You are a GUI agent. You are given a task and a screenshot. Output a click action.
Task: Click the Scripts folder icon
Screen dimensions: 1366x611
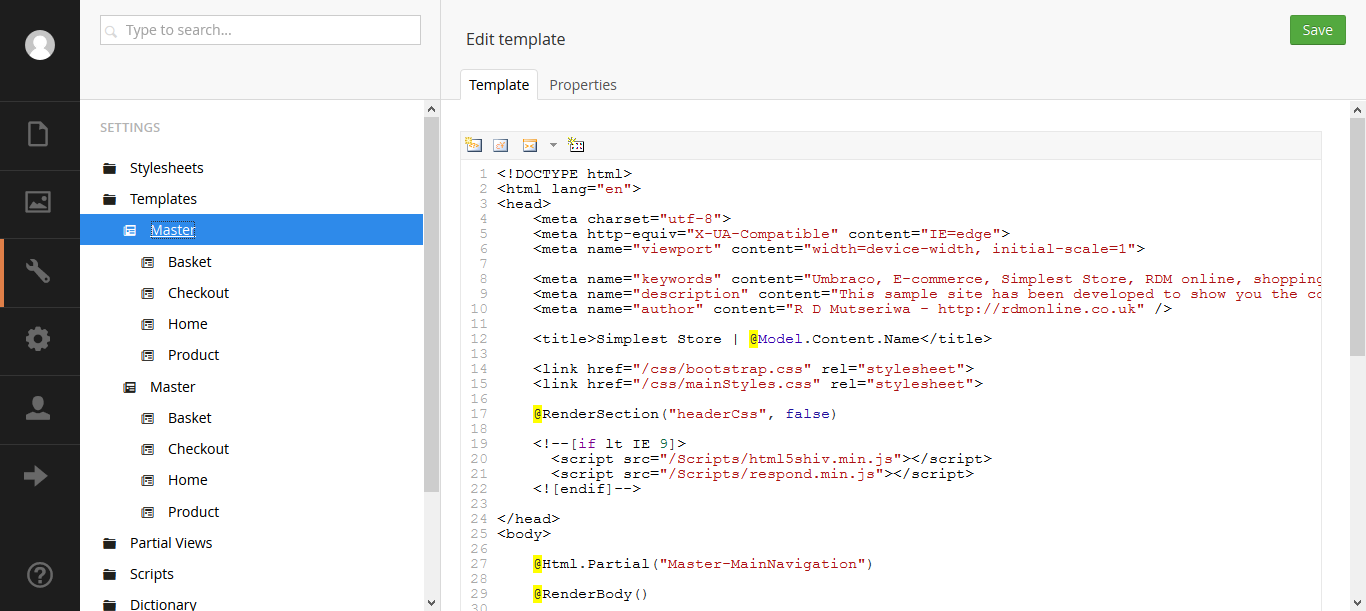tap(109, 574)
